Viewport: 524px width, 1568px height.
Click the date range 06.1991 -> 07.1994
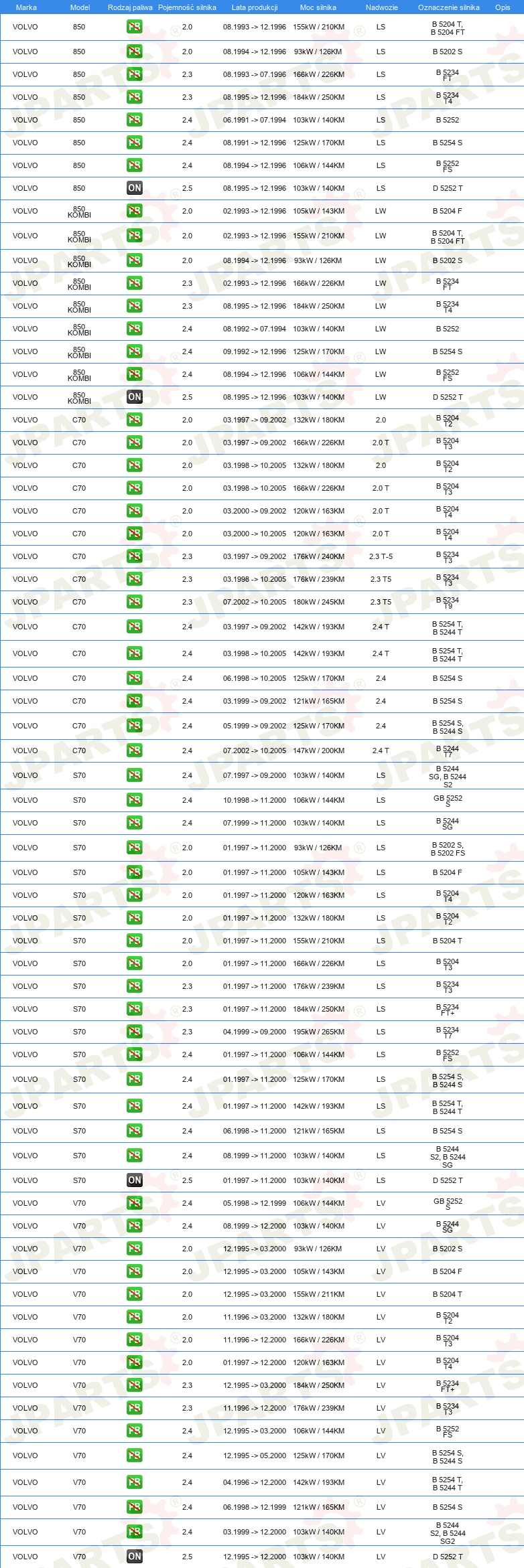click(255, 120)
